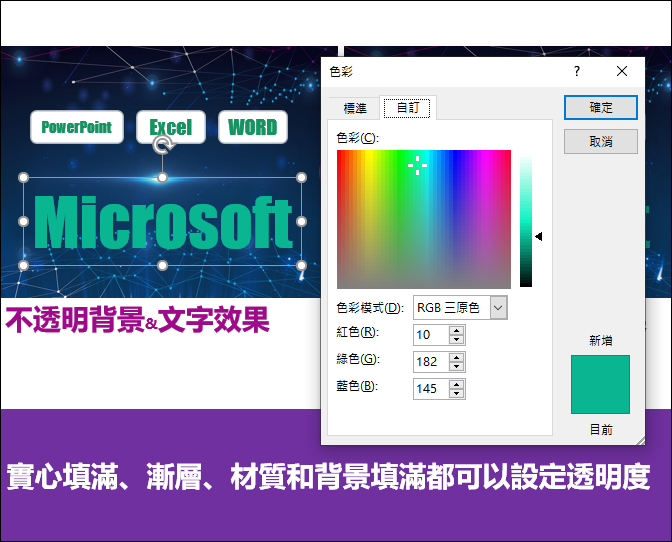Click the PowerPoint label box on slide

coord(77,127)
